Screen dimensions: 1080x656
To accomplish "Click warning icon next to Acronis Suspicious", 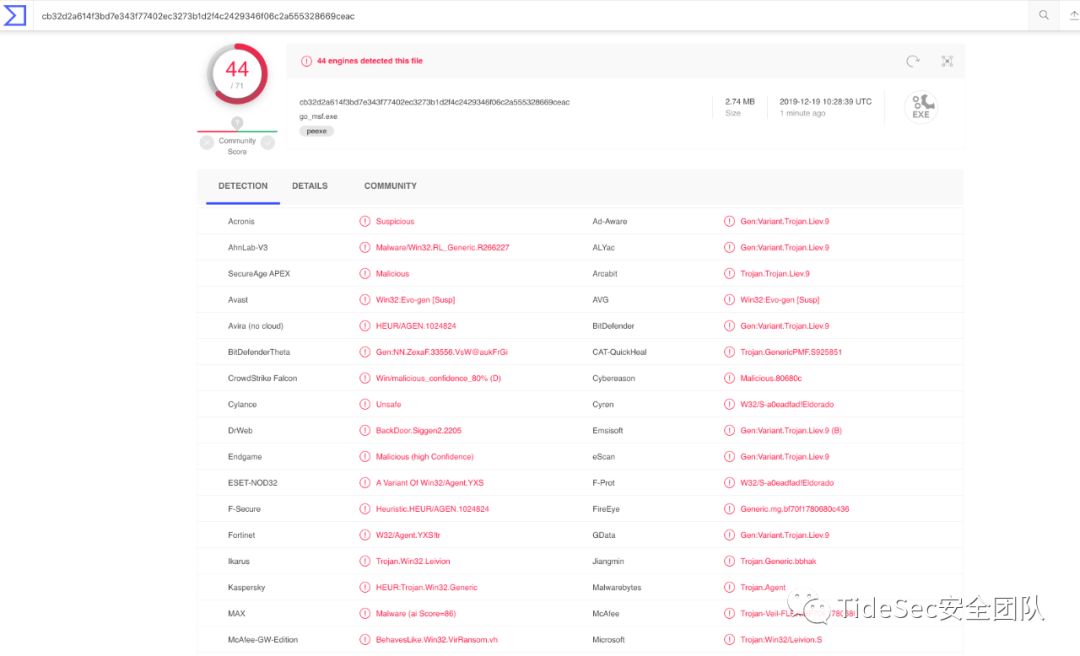I will pos(364,221).
